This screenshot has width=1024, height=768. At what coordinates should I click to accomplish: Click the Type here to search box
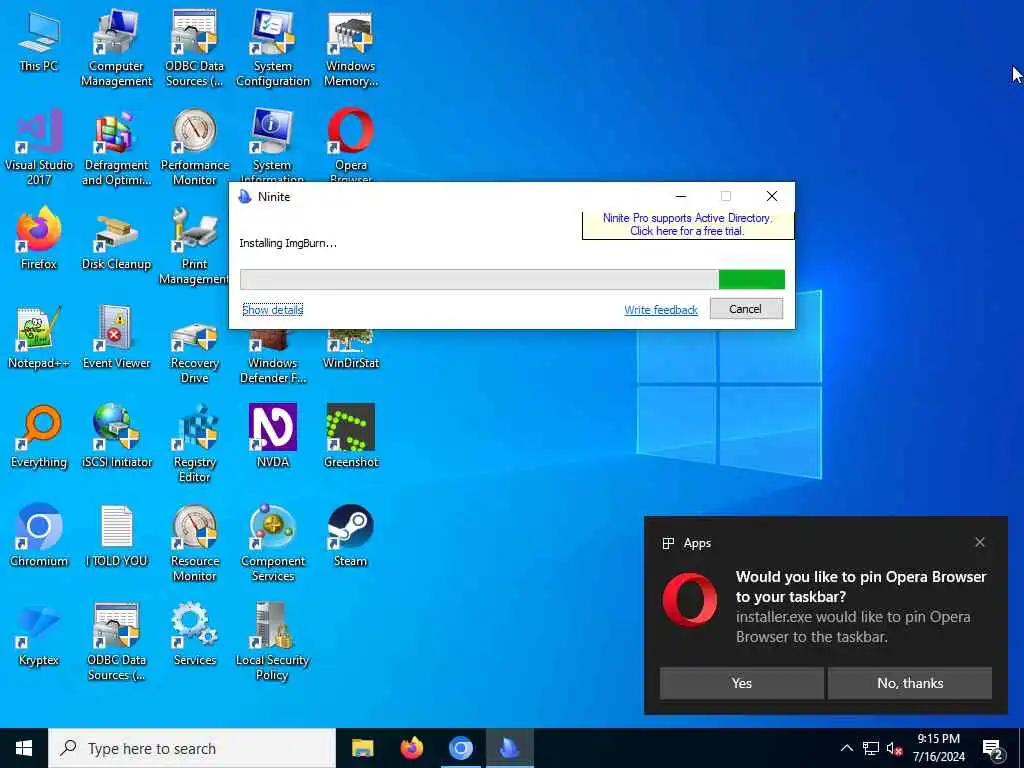[192, 748]
